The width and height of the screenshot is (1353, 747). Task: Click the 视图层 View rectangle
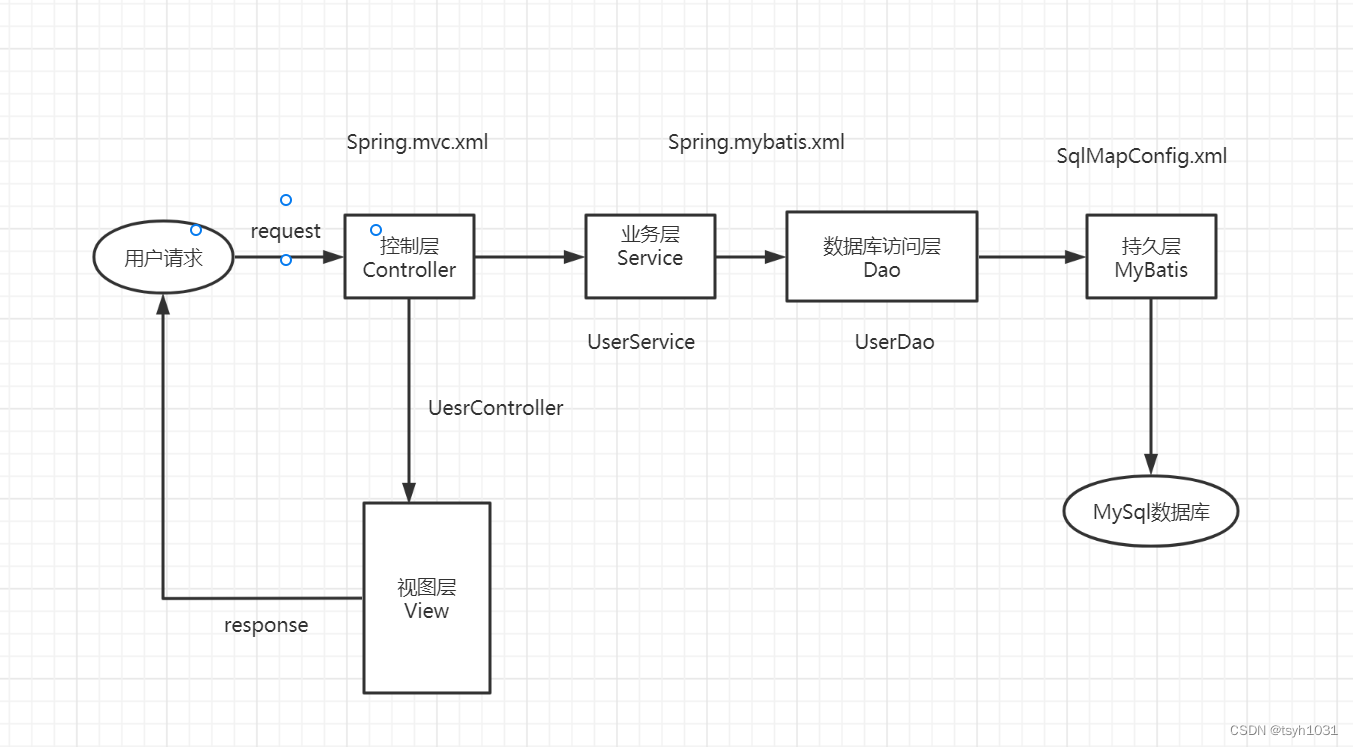pyautogui.click(x=426, y=598)
